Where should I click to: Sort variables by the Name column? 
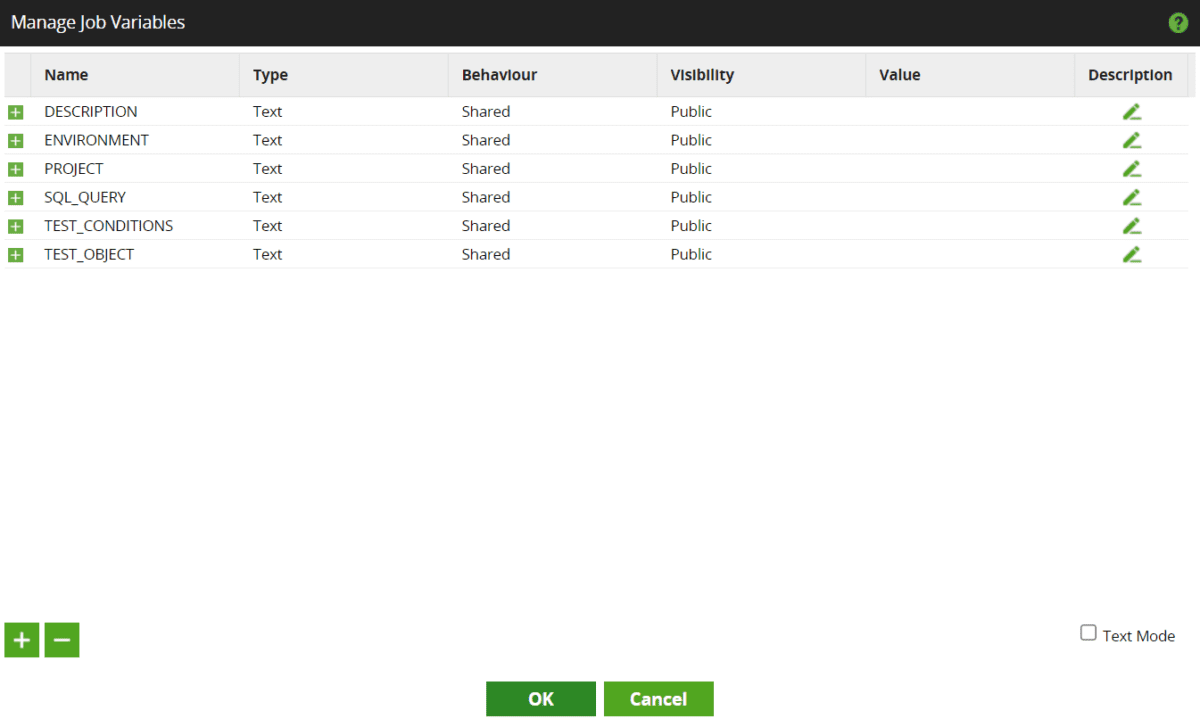click(66, 74)
